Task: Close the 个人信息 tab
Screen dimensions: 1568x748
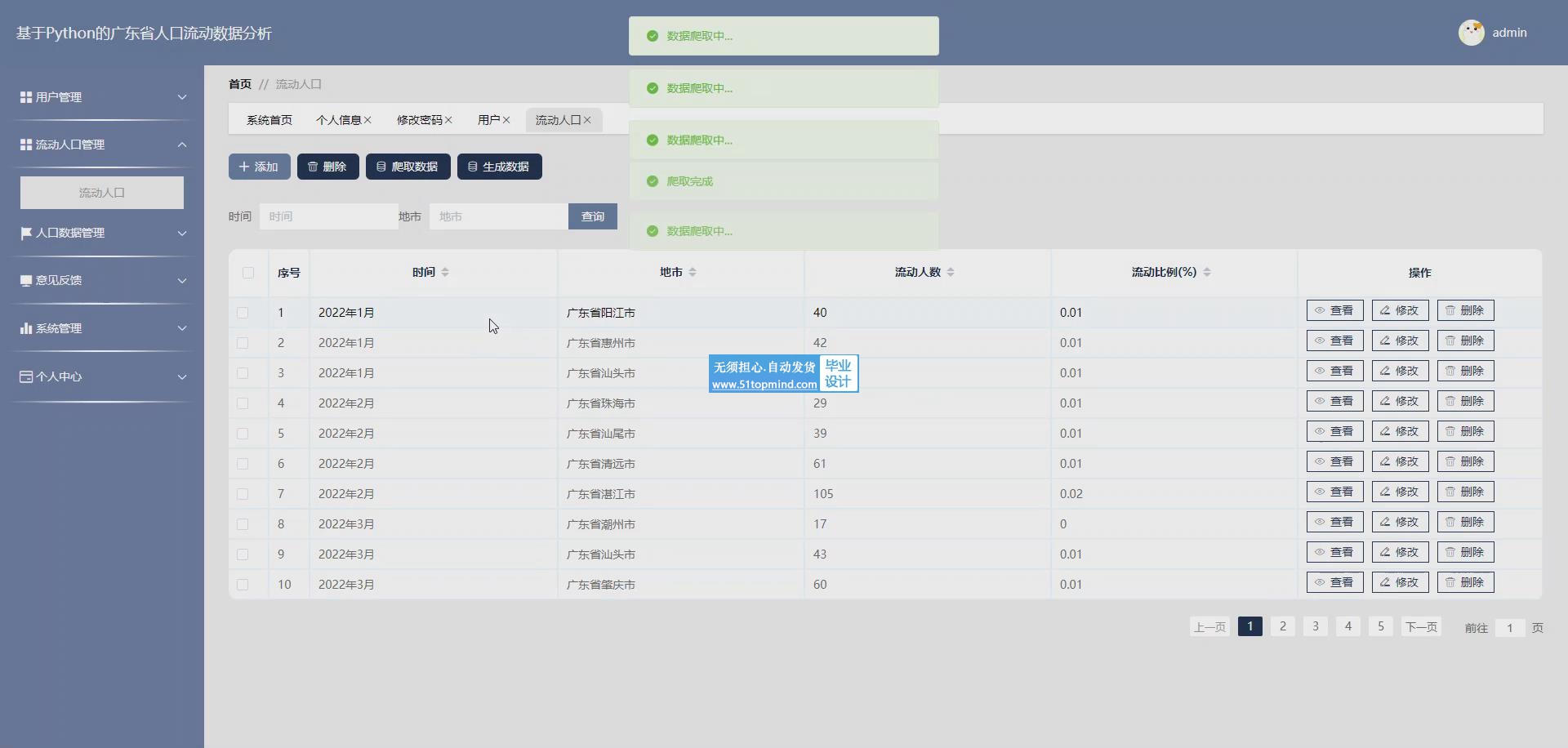Action: pyautogui.click(x=367, y=120)
